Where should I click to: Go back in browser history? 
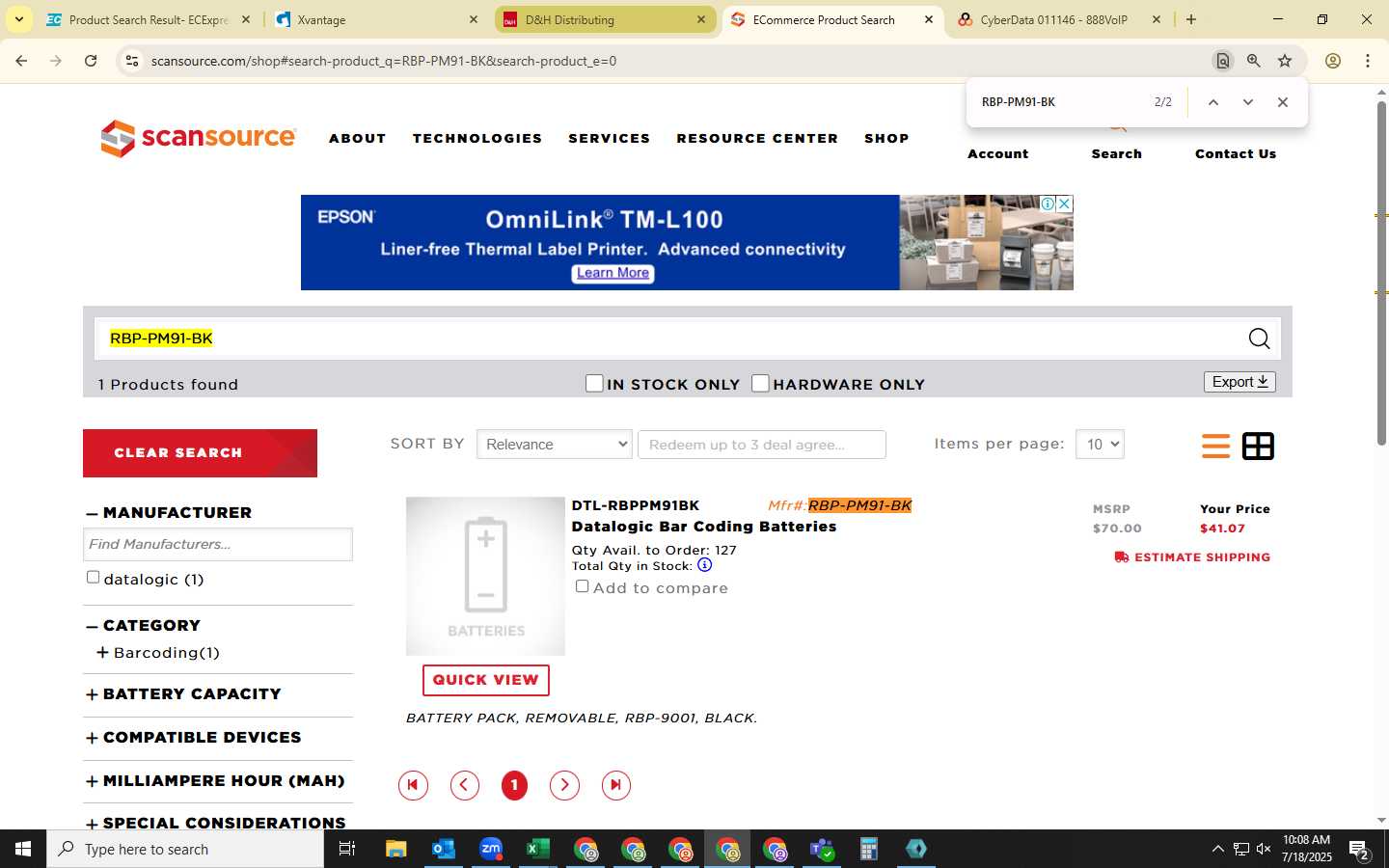(21, 61)
